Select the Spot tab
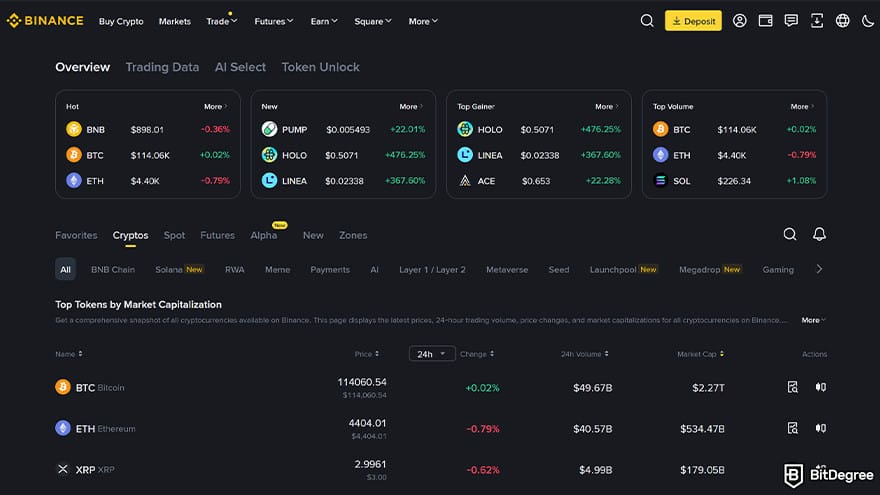Viewport: 880px width, 495px height. 174,235
